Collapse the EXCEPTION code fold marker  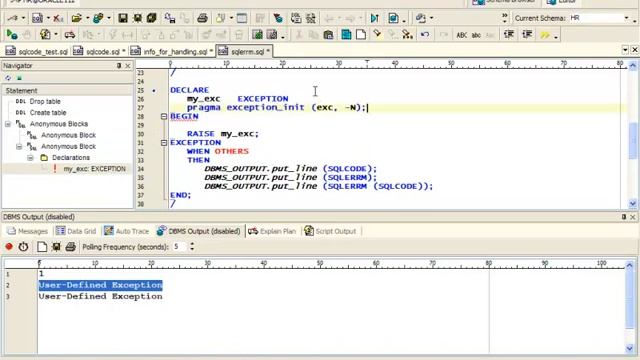(x=164, y=143)
